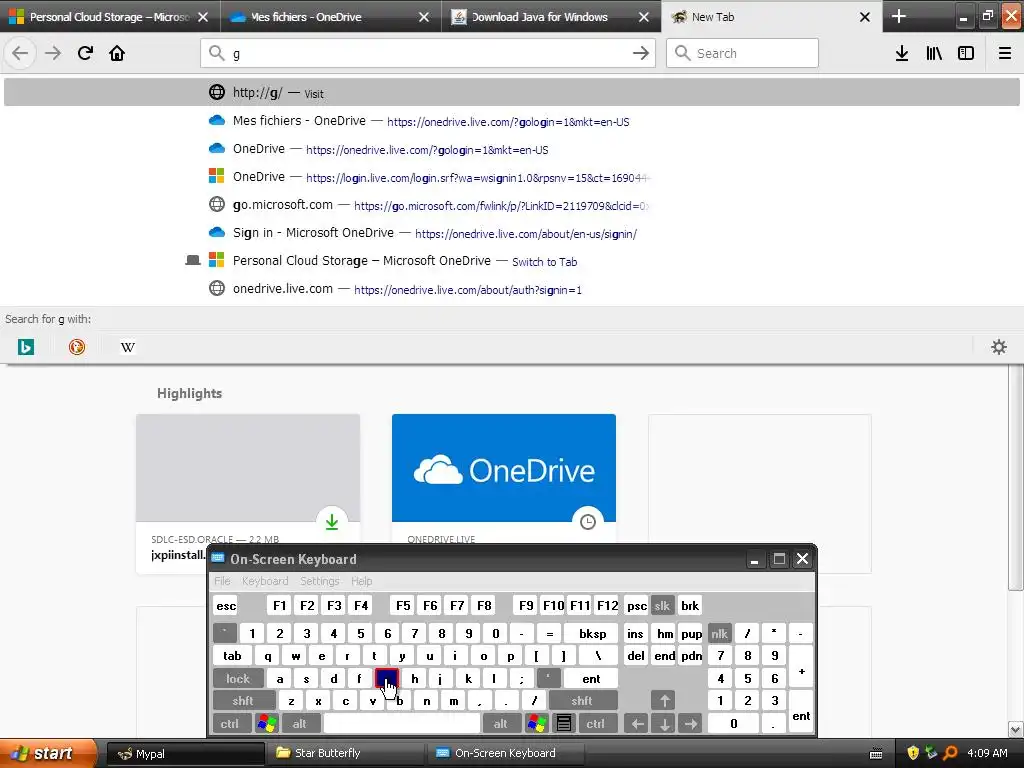Click the main ent key next to the apostrophe
1024x768 pixels.
pyautogui.click(x=591, y=679)
